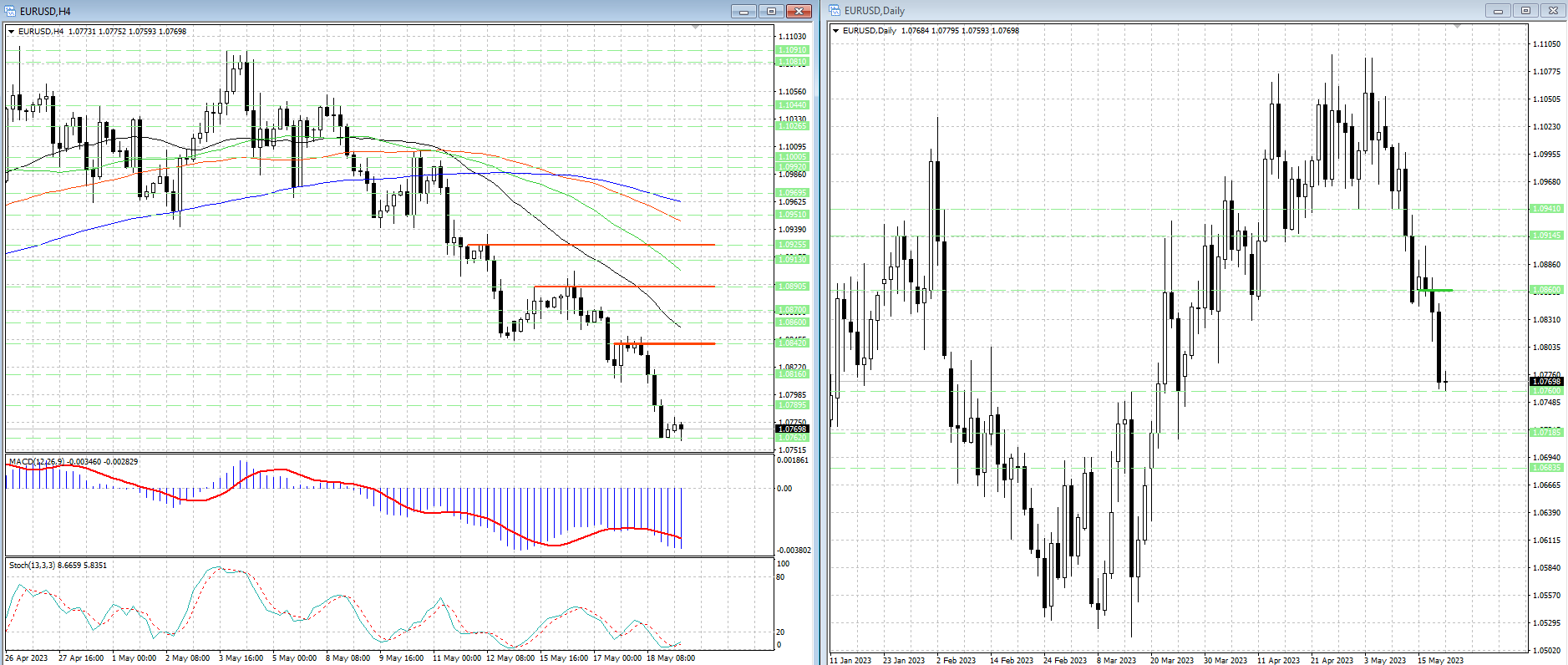Restore down the EURUSD,H4 chart window

pyautogui.click(x=771, y=11)
